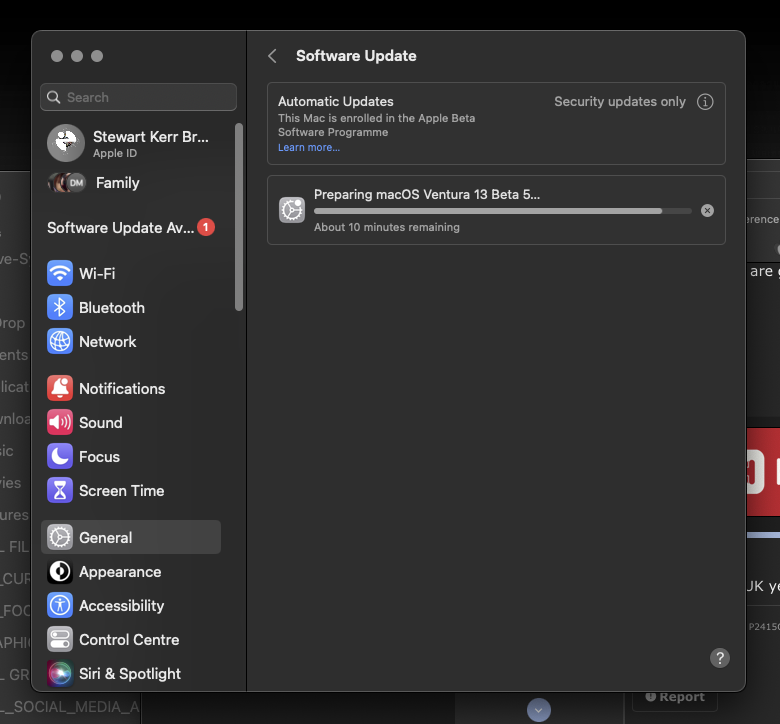The height and width of the screenshot is (724, 780).
Task: Click the Appearance label
Action: pyautogui.click(x=120, y=572)
